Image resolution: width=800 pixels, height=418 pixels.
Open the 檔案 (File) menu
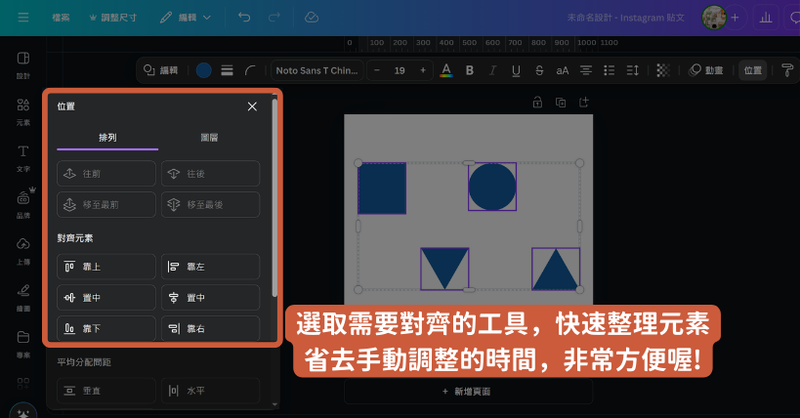pos(61,17)
